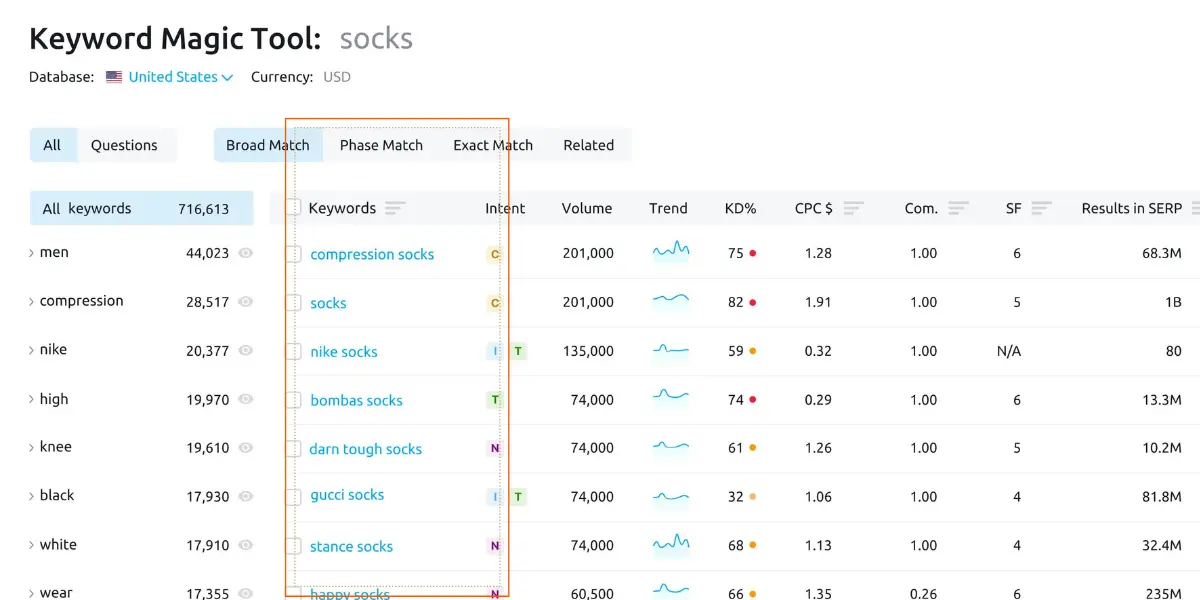Expand the white keyword group

click(x=31, y=546)
